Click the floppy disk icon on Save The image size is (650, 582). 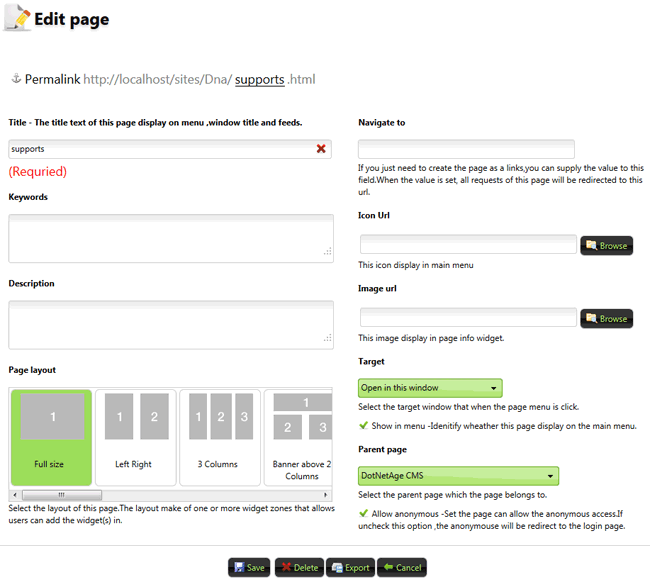239,567
